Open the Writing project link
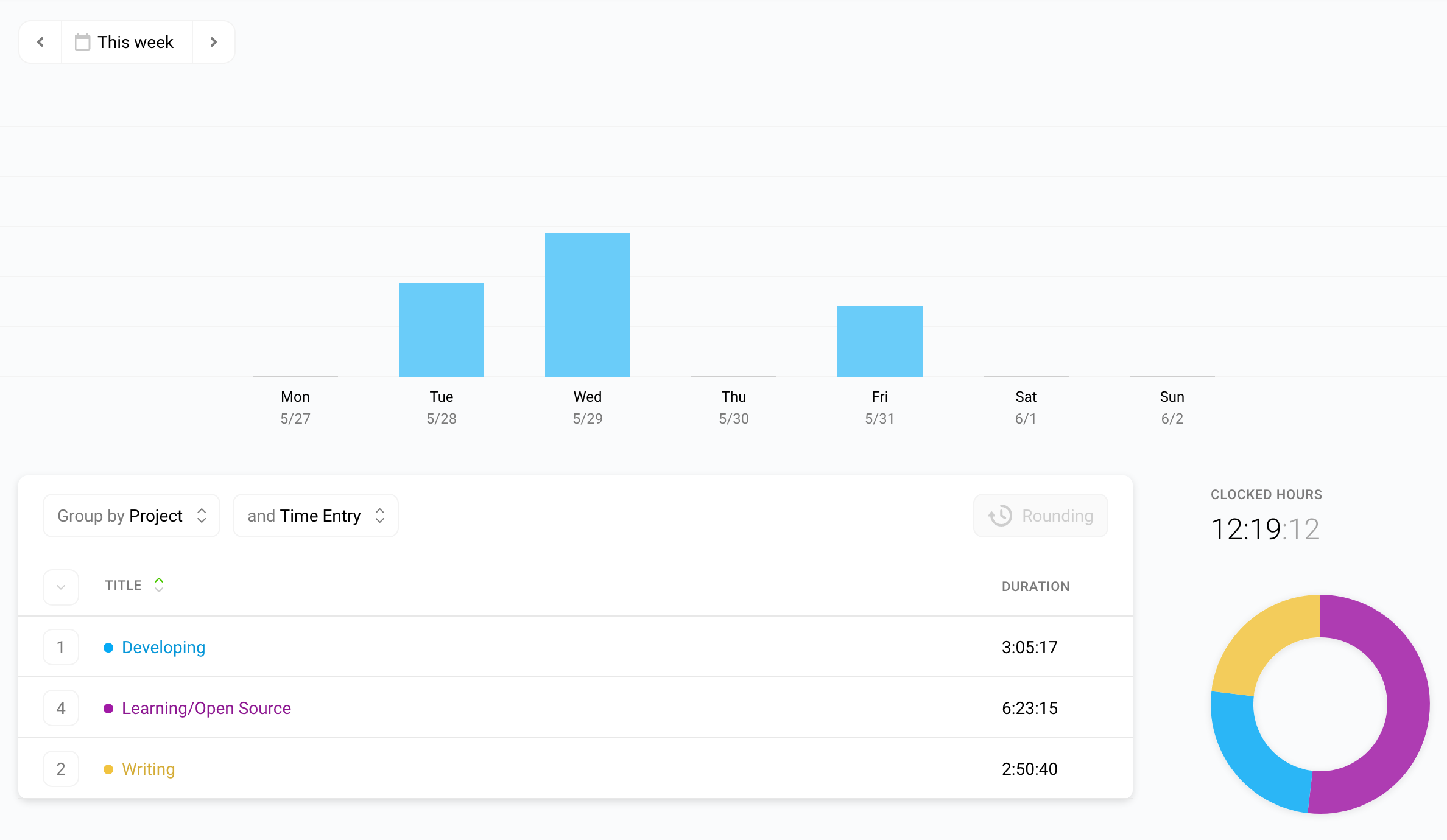This screenshot has width=1447, height=840. (149, 769)
